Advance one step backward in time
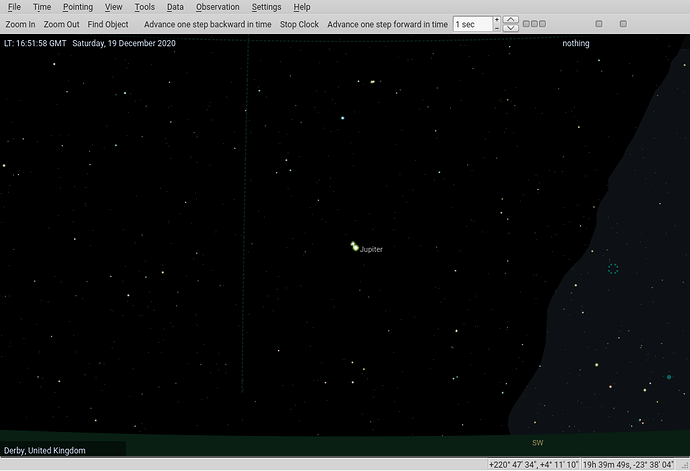690x471 pixels. pos(207,24)
